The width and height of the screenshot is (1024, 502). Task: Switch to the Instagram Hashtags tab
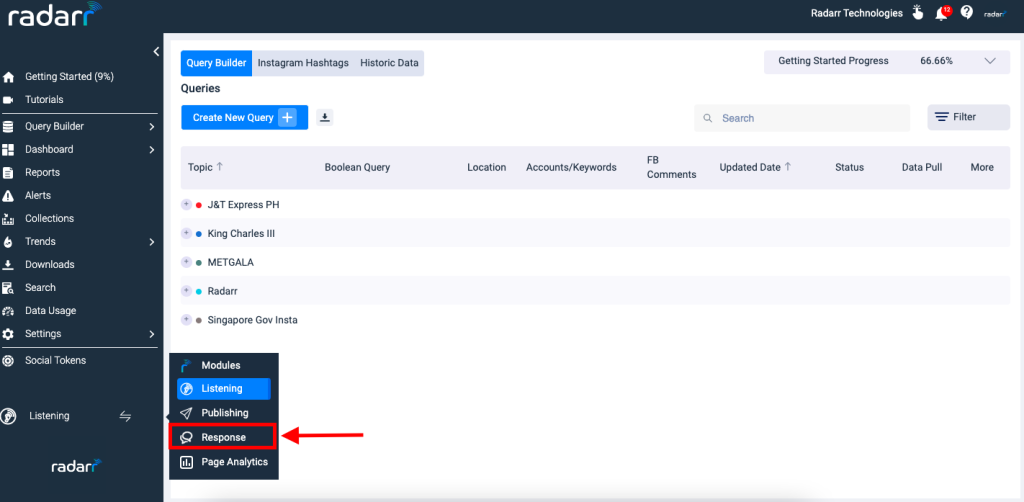(x=303, y=63)
